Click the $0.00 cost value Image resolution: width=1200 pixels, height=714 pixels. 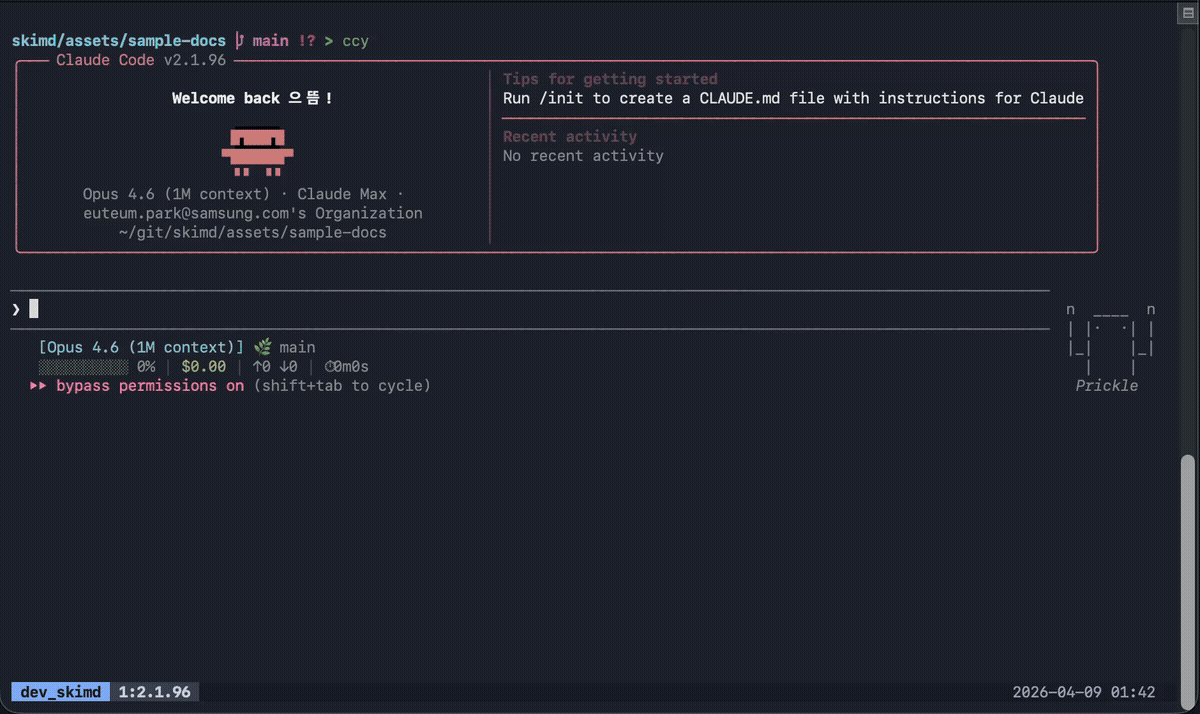point(203,367)
